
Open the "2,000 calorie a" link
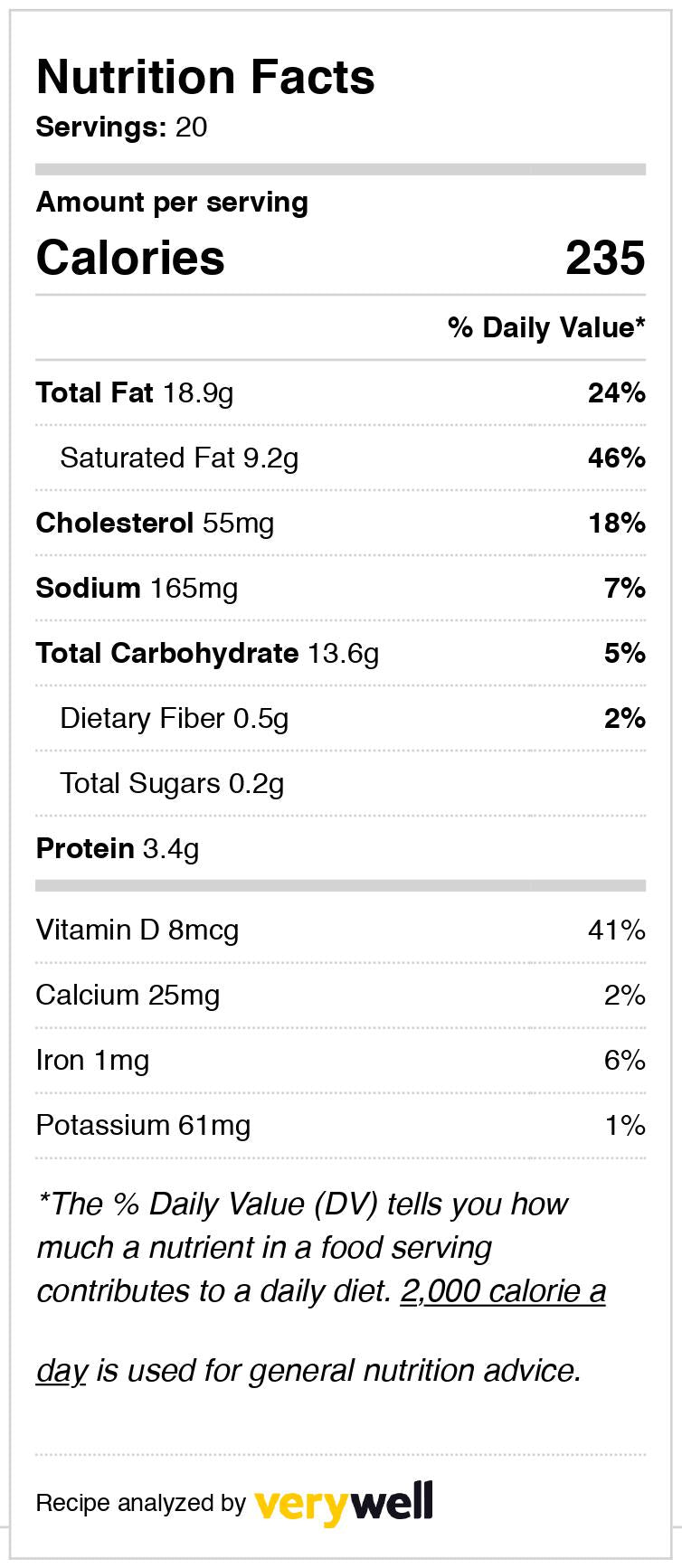(503, 1291)
